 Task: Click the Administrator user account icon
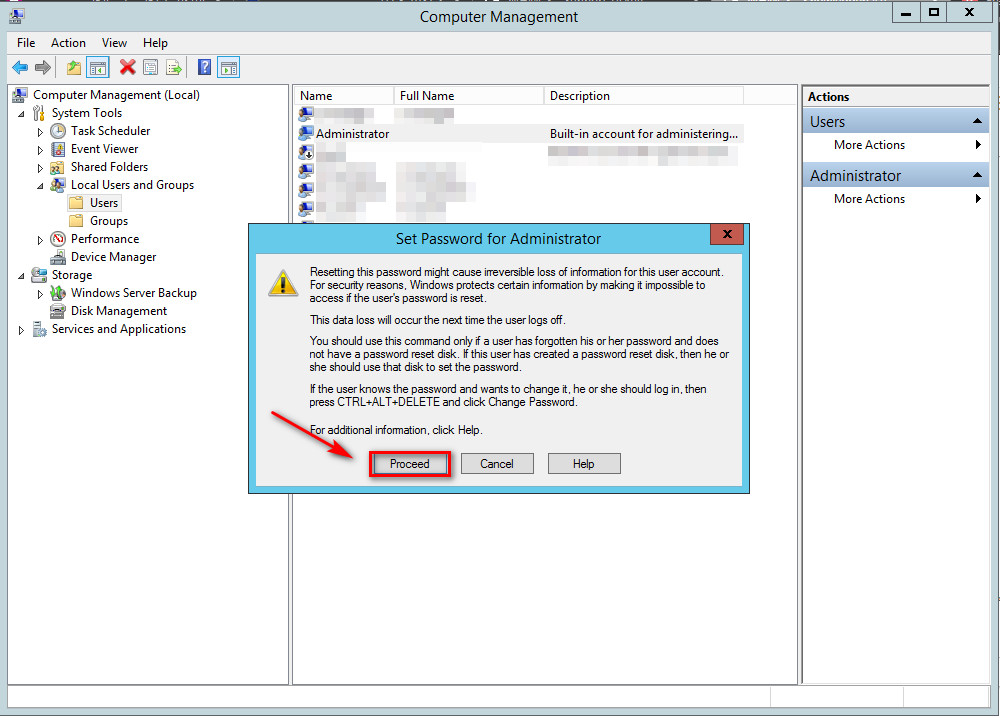tap(306, 133)
